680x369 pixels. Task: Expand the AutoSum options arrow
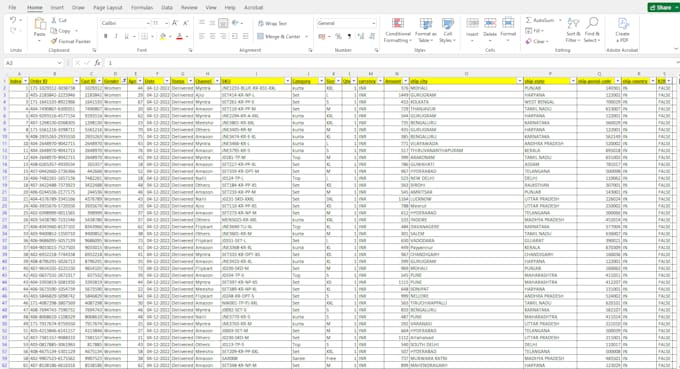point(560,20)
